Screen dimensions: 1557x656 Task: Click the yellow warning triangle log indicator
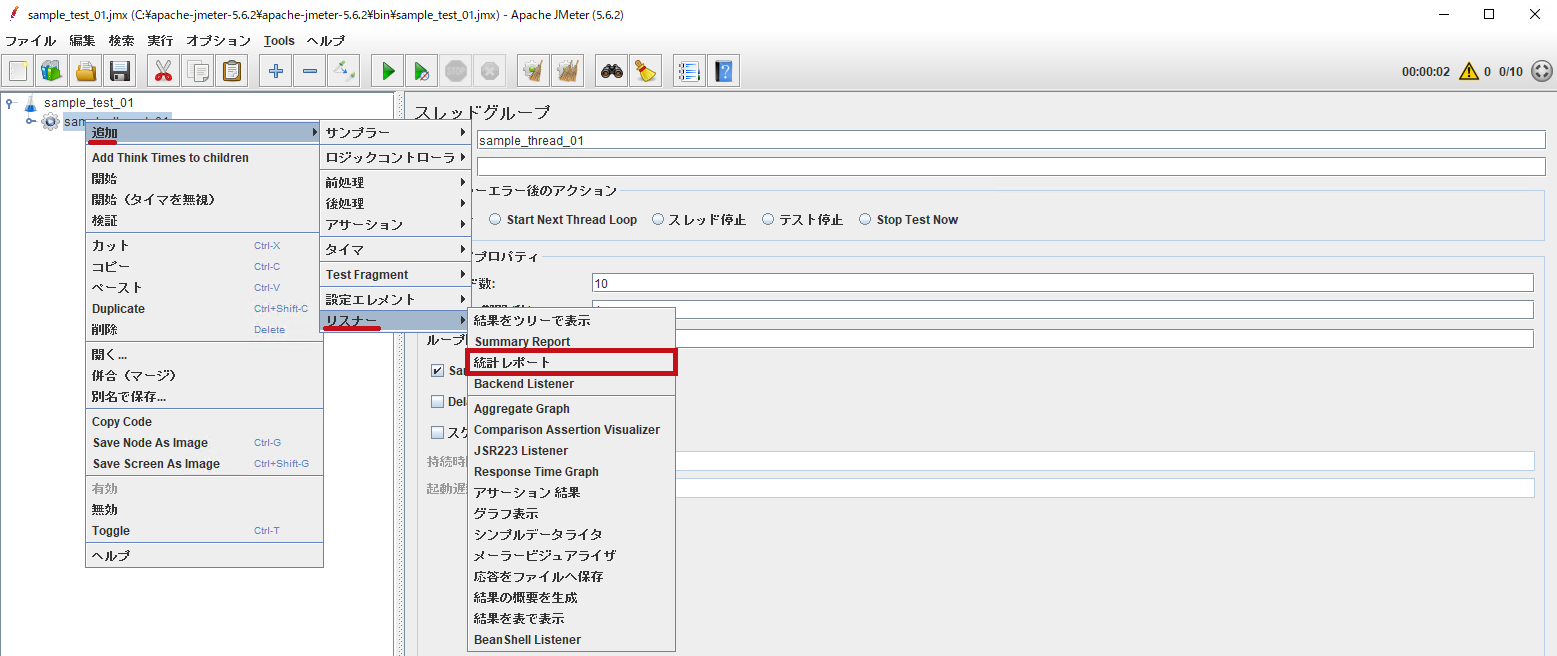pos(1468,71)
